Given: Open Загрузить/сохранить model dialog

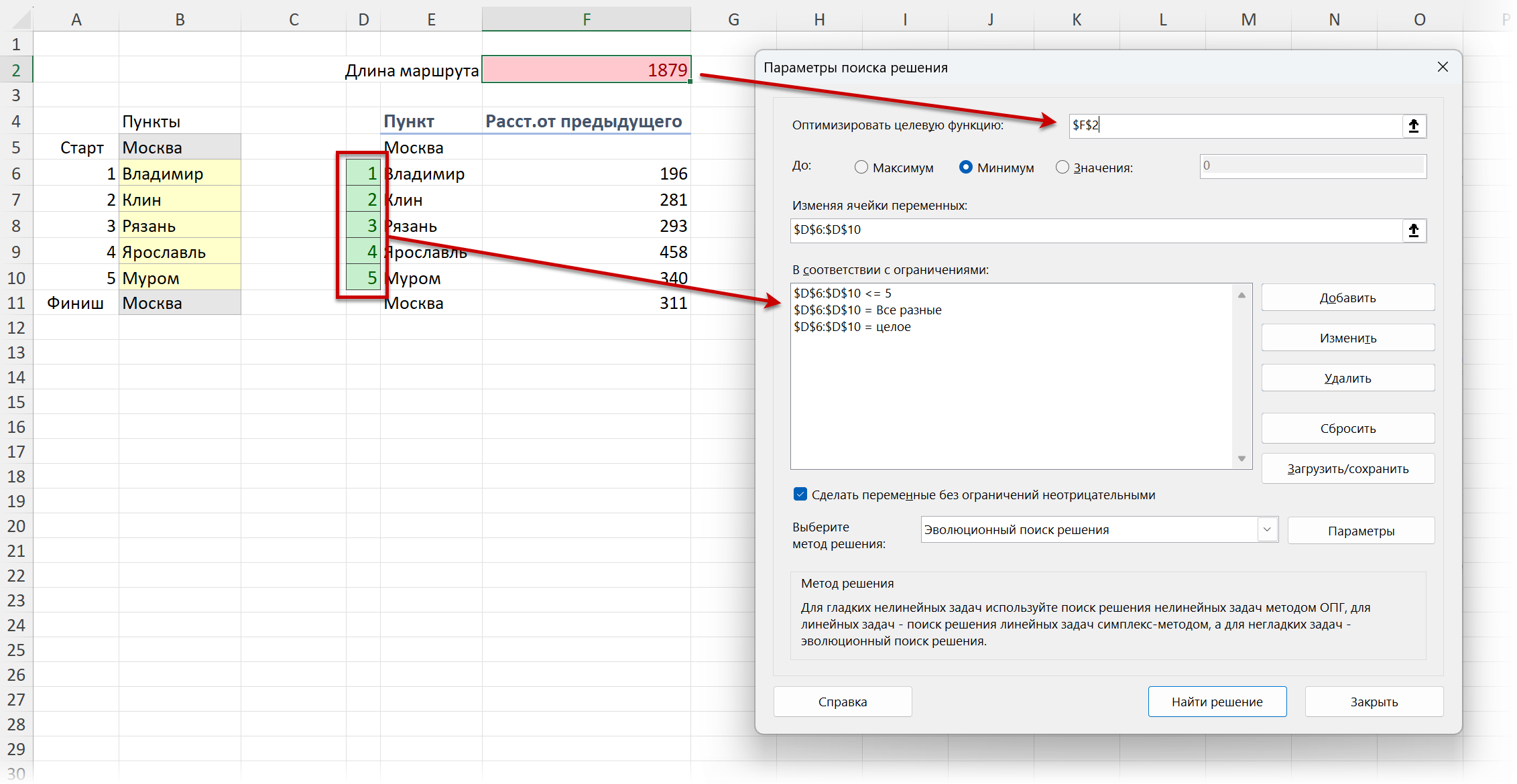Looking at the screenshot, I should [1347, 469].
